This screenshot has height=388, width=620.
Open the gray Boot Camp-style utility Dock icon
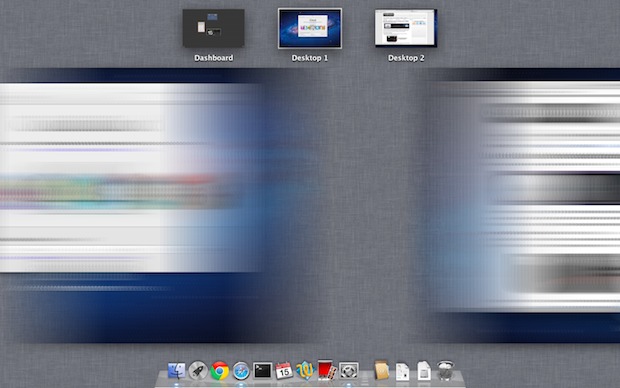pos(348,371)
